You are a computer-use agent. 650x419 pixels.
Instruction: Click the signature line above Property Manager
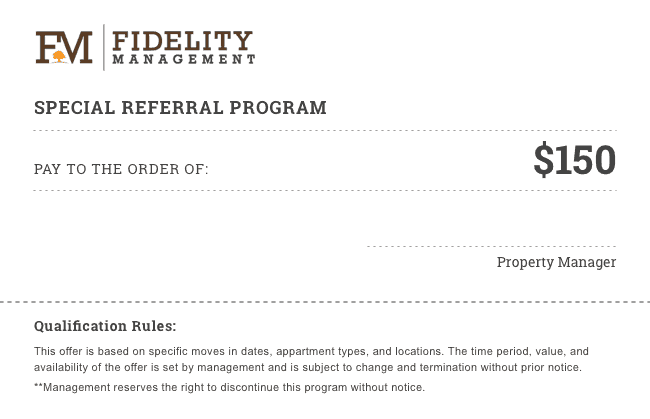(x=491, y=245)
